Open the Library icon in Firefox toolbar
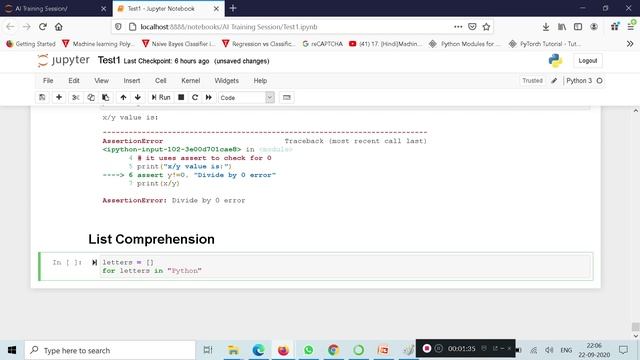 click(x=562, y=27)
